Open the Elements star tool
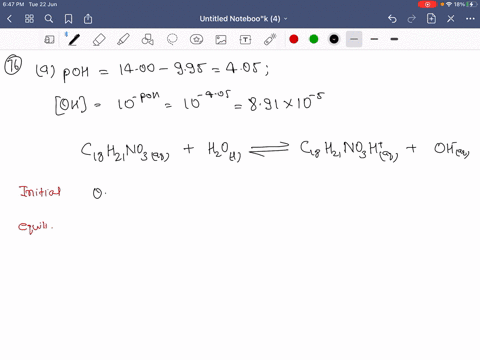Viewport: 480px width, 360px height. tap(196, 39)
